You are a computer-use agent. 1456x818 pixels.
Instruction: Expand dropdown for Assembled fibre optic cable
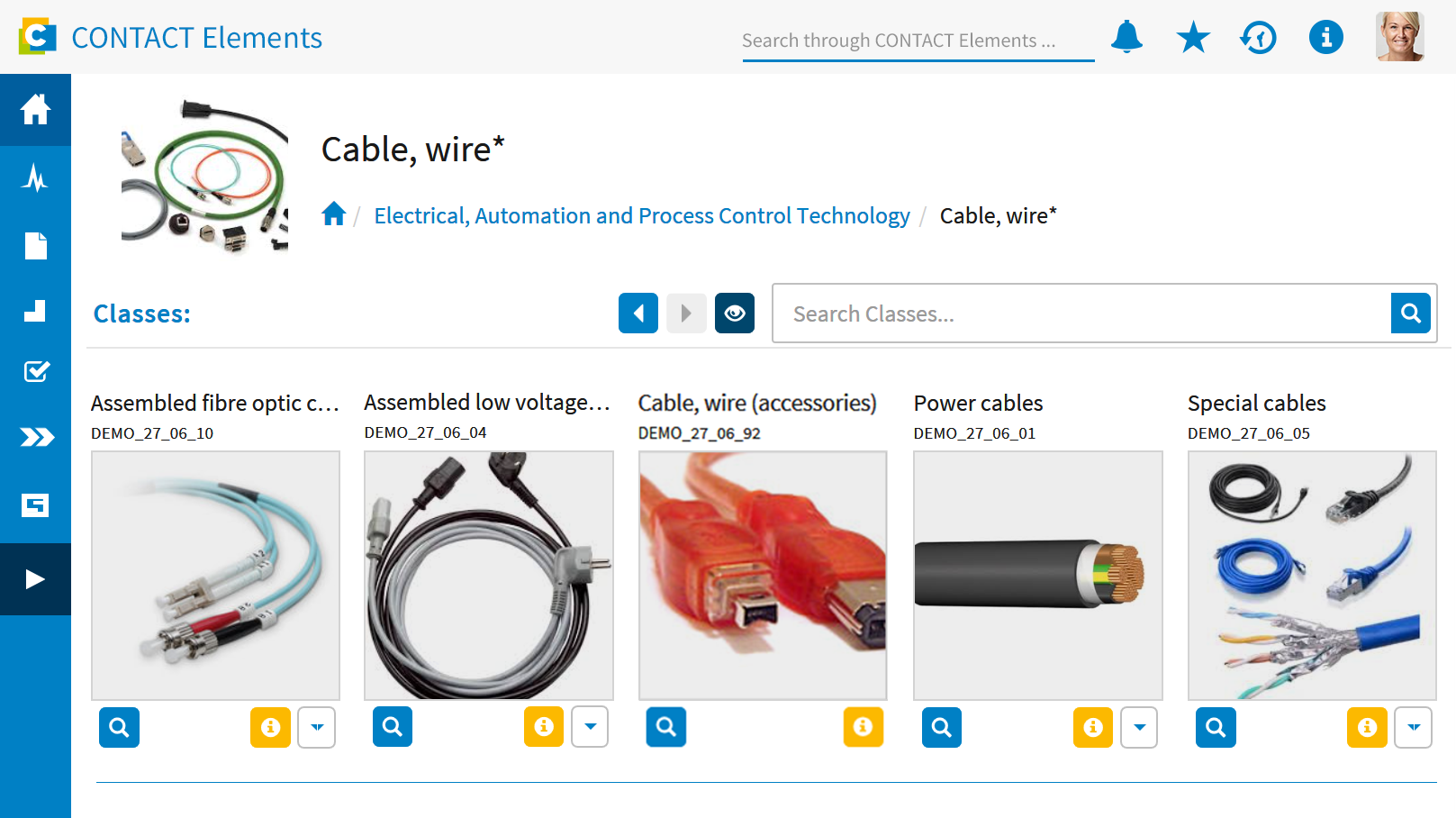tap(317, 727)
